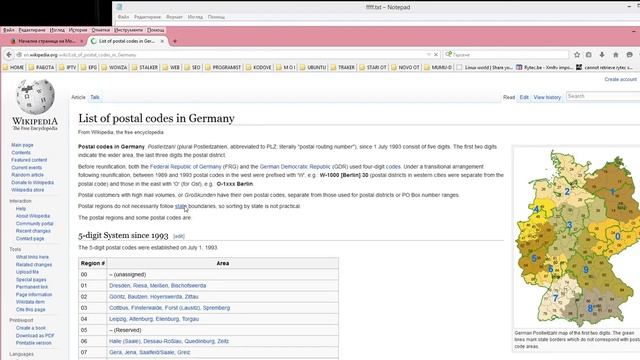
Task: Open the UBUNTU bookmarks folder
Action: point(313,67)
